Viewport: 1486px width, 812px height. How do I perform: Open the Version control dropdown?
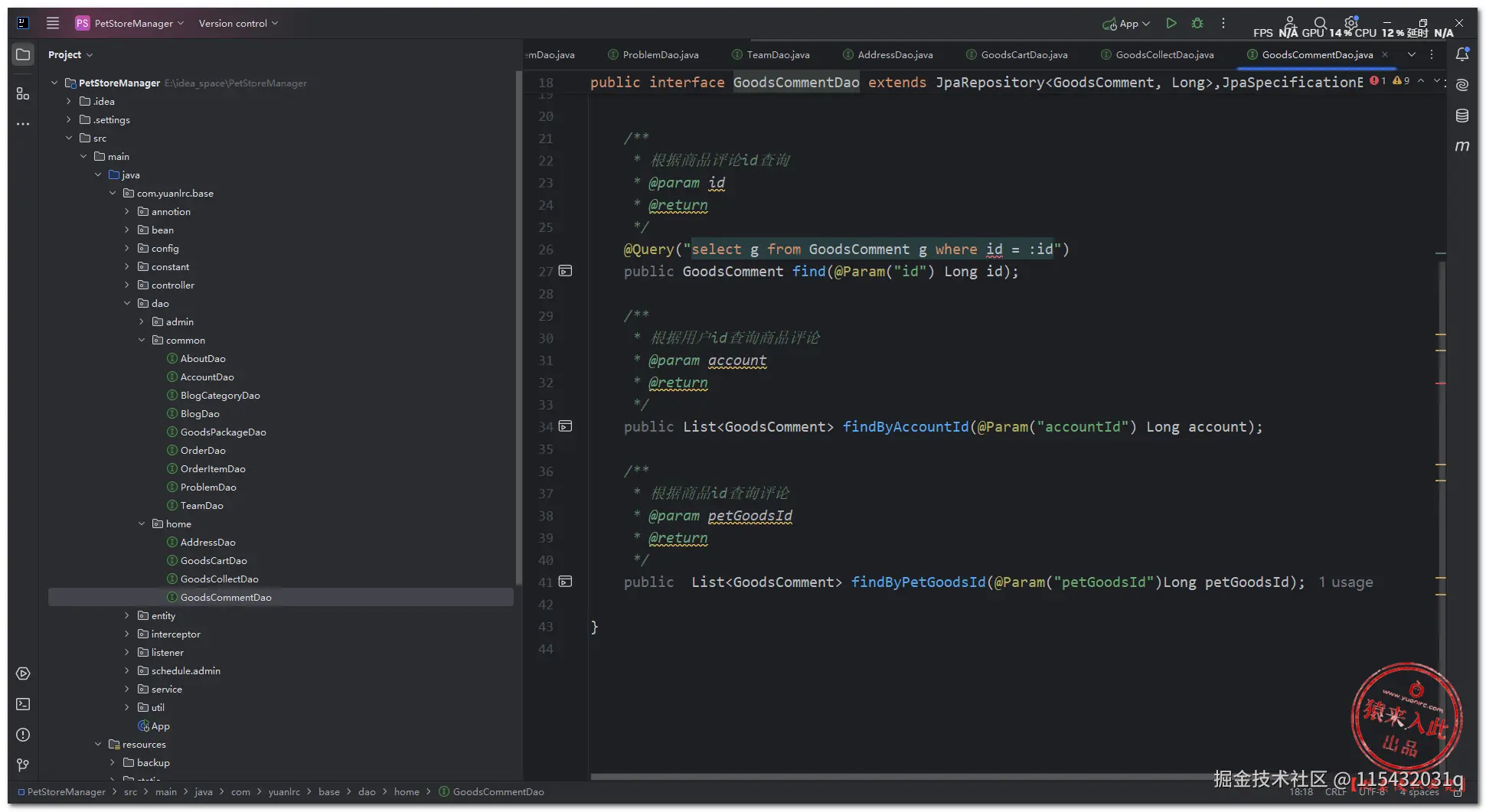click(x=238, y=23)
